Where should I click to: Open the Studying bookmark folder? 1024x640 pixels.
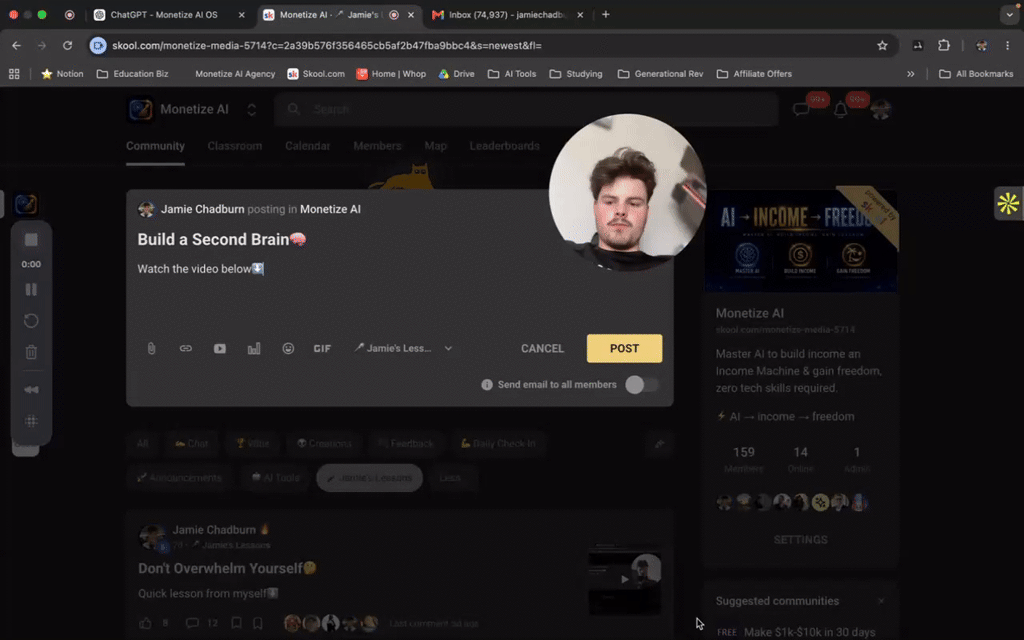click(x=576, y=74)
